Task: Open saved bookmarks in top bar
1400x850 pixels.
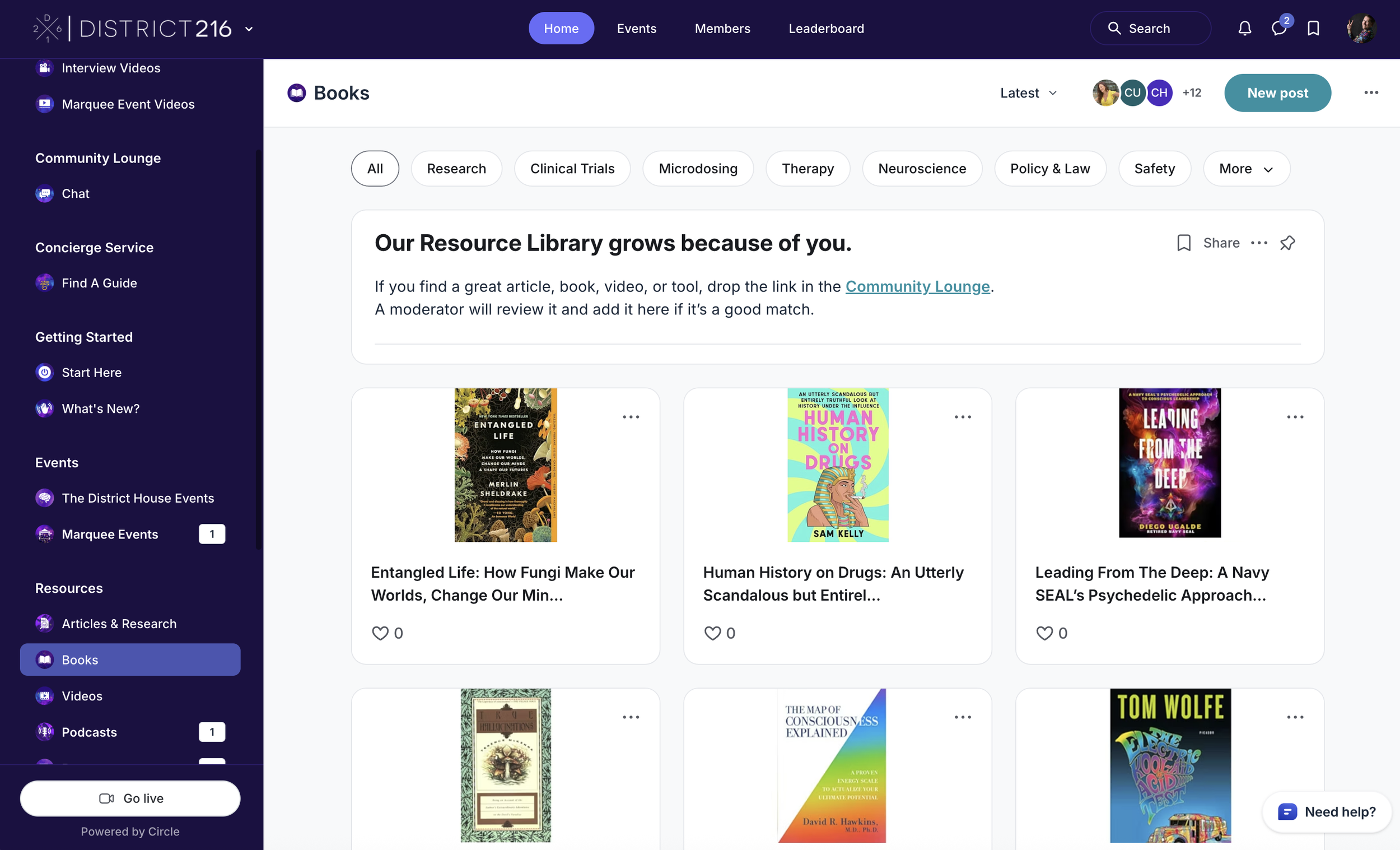Action: tap(1313, 29)
